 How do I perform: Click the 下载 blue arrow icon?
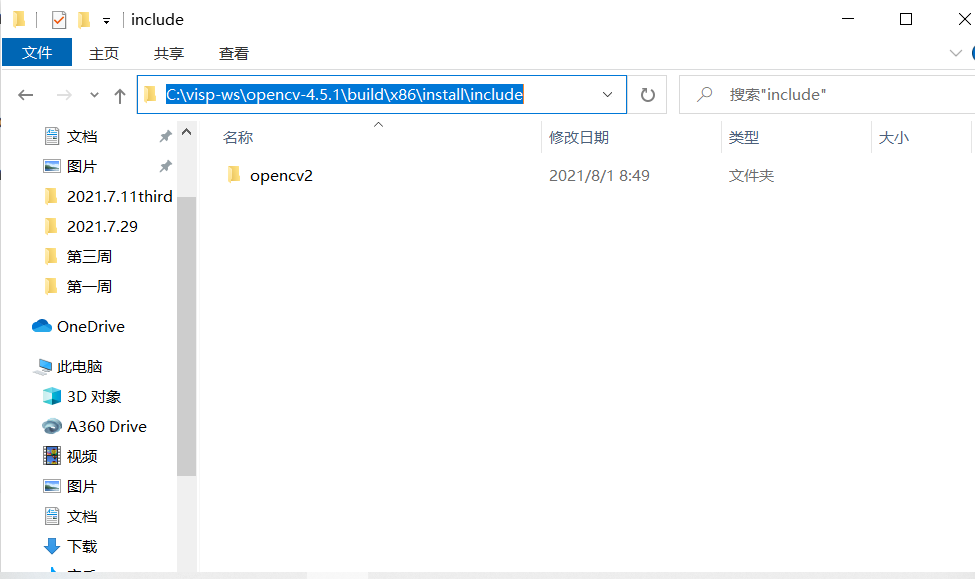tap(52, 547)
